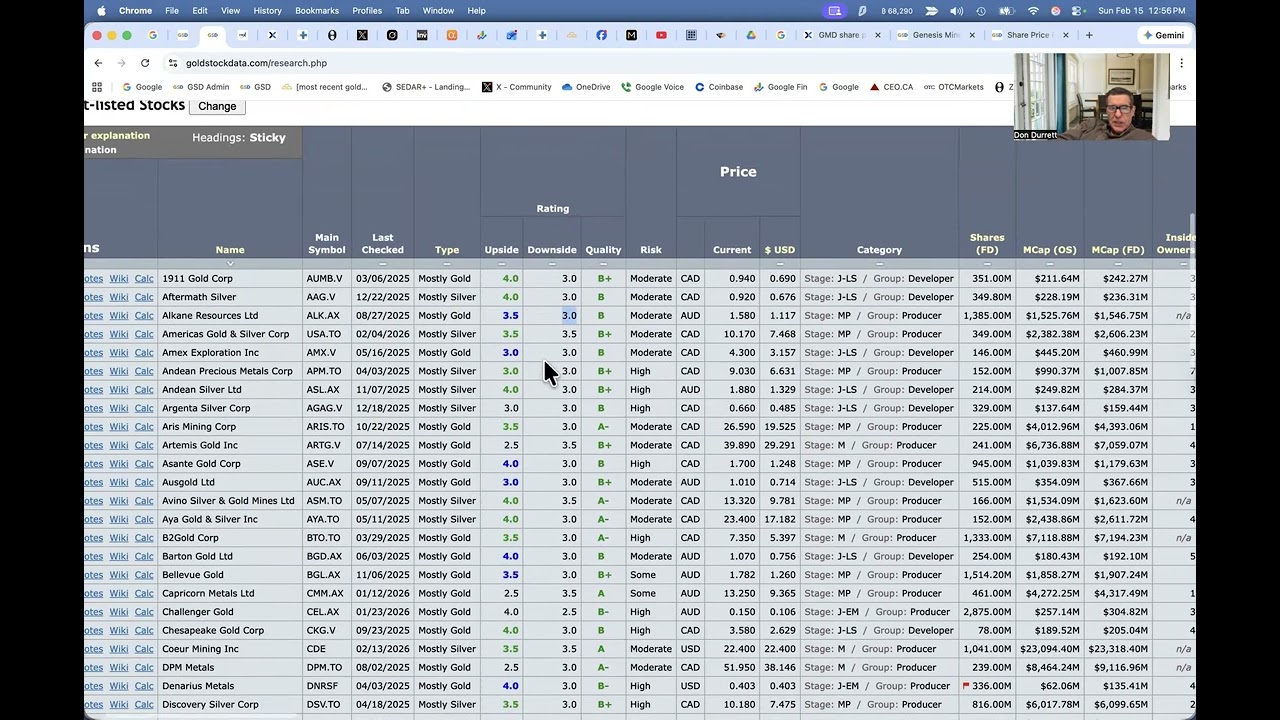Open the filter marker under Type header
1280x720 pixels.
point(447,264)
